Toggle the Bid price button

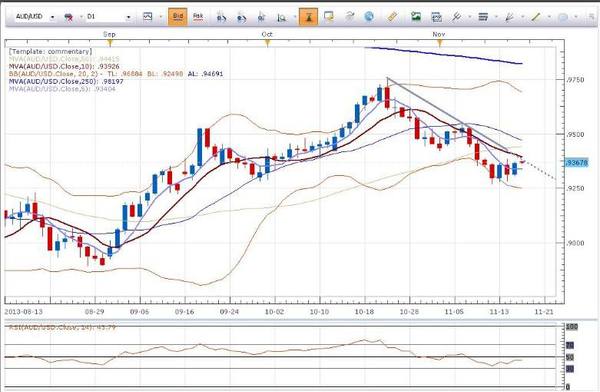point(178,16)
